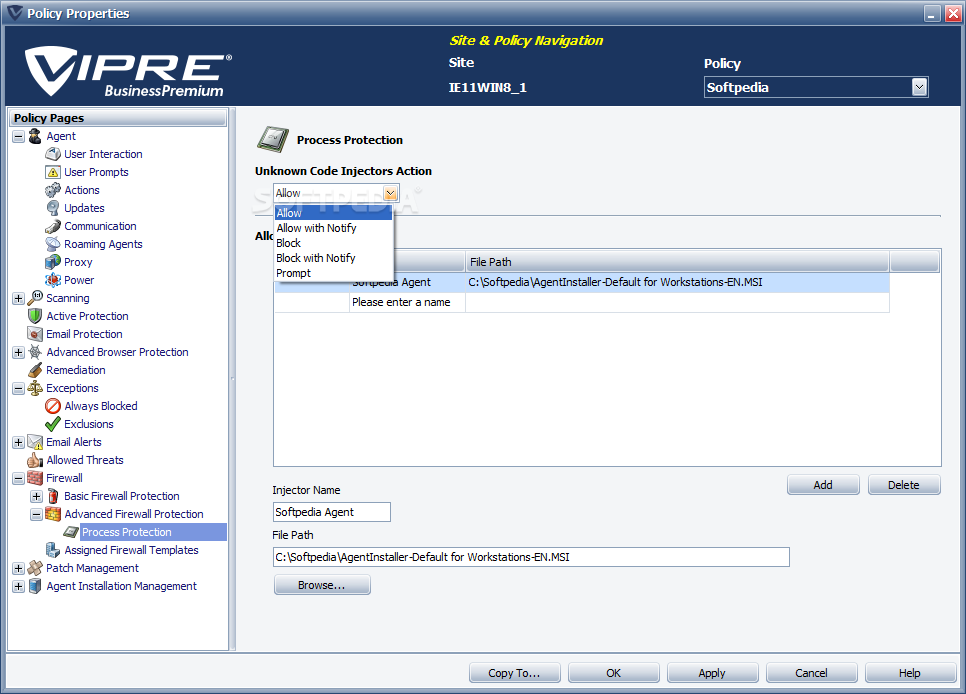This screenshot has height=694, width=966.
Task: Click the Cancel button
Action: tap(811, 673)
